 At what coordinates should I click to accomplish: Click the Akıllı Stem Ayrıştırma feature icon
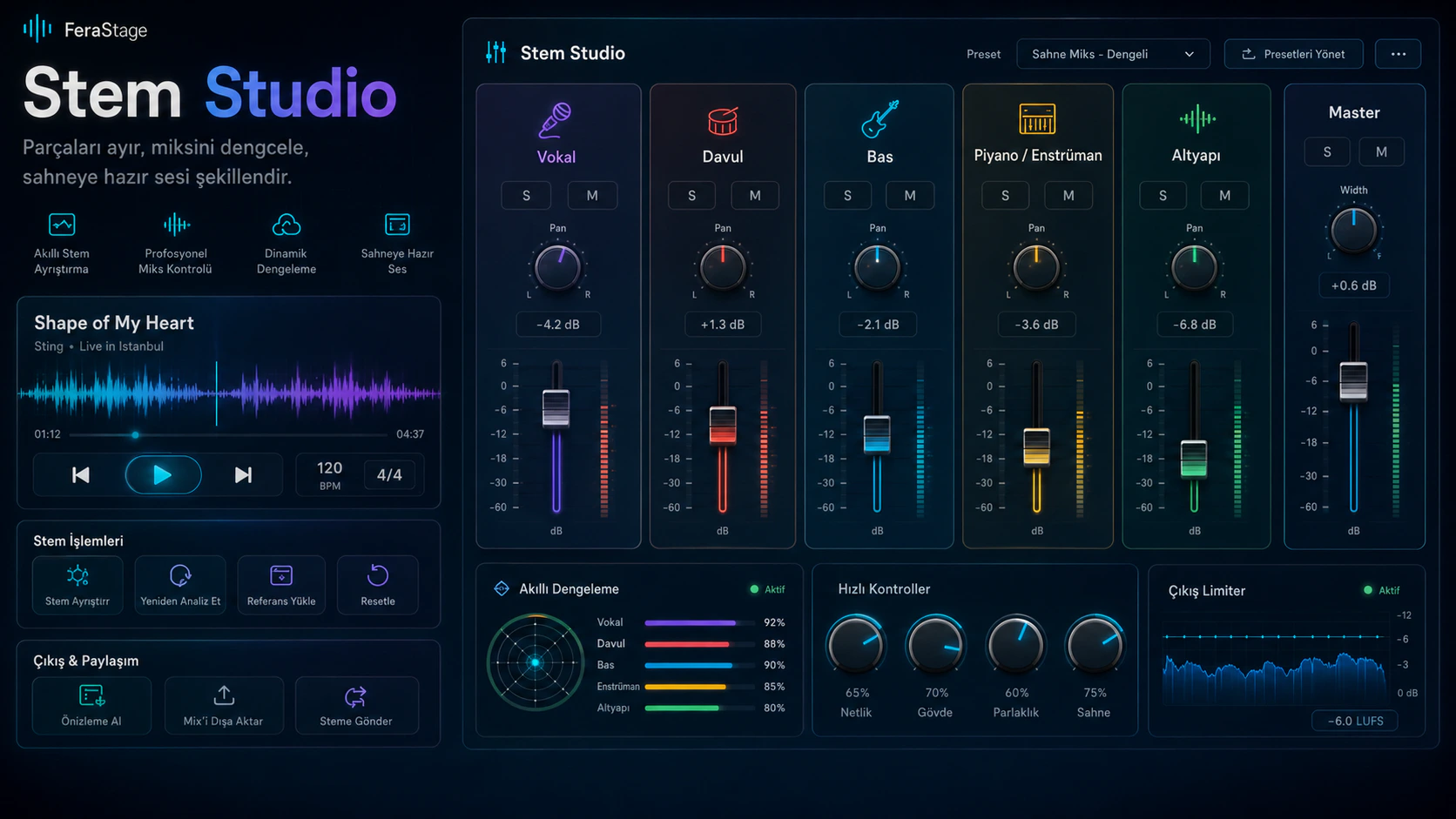pyautogui.click(x=62, y=225)
